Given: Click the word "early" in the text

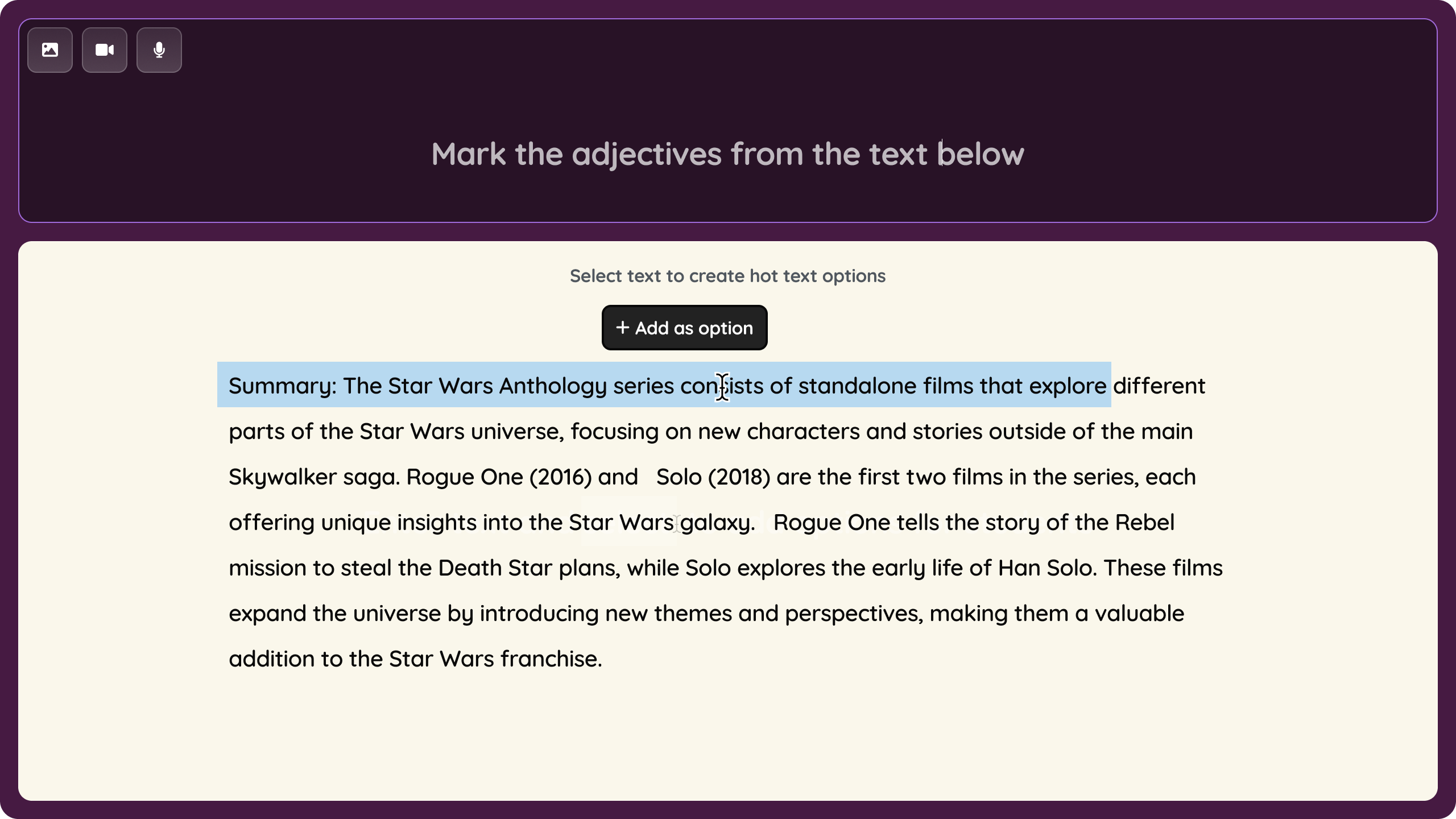Looking at the screenshot, I should coord(897,568).
